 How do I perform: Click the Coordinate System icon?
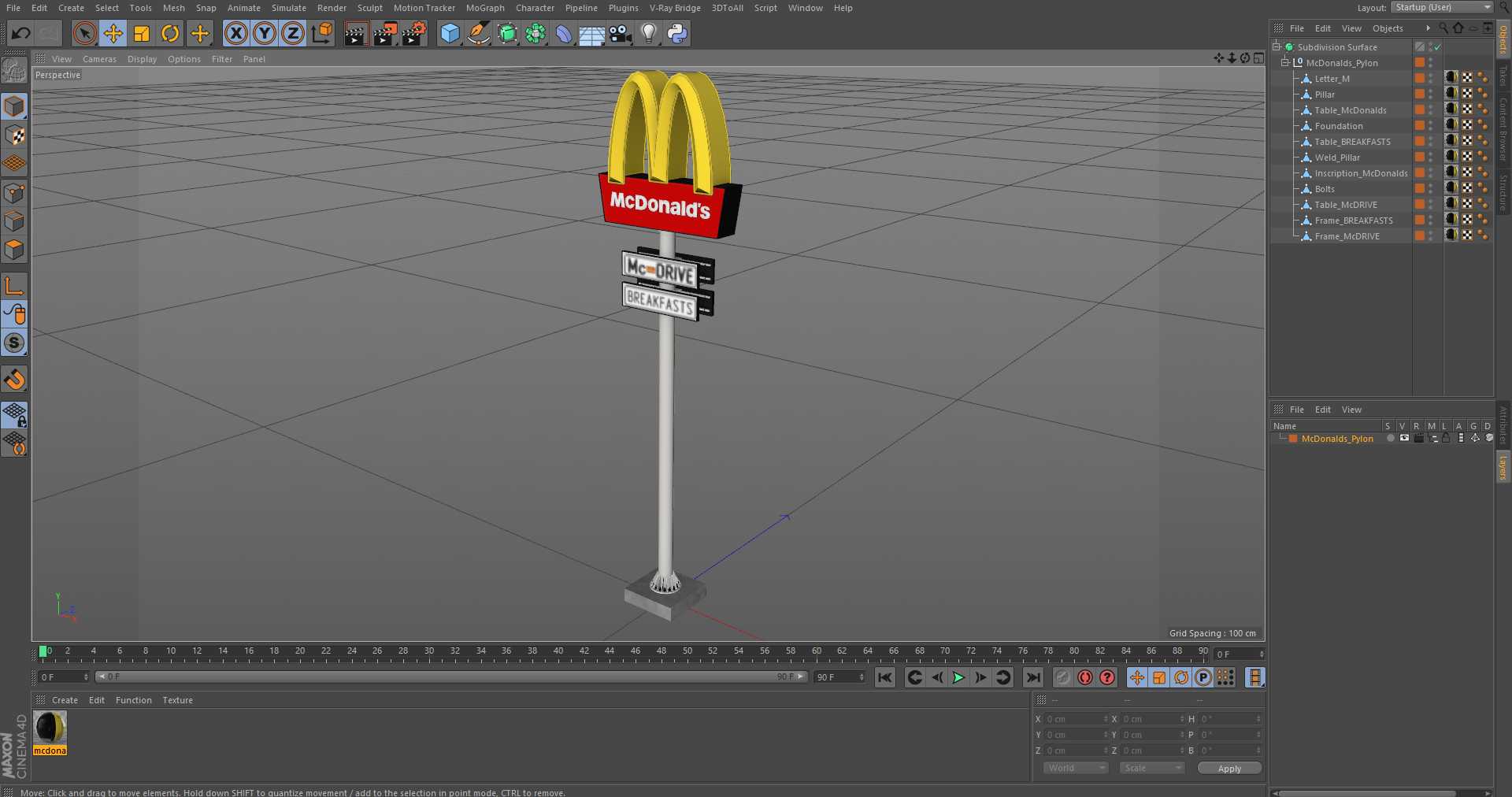[322, 33]
